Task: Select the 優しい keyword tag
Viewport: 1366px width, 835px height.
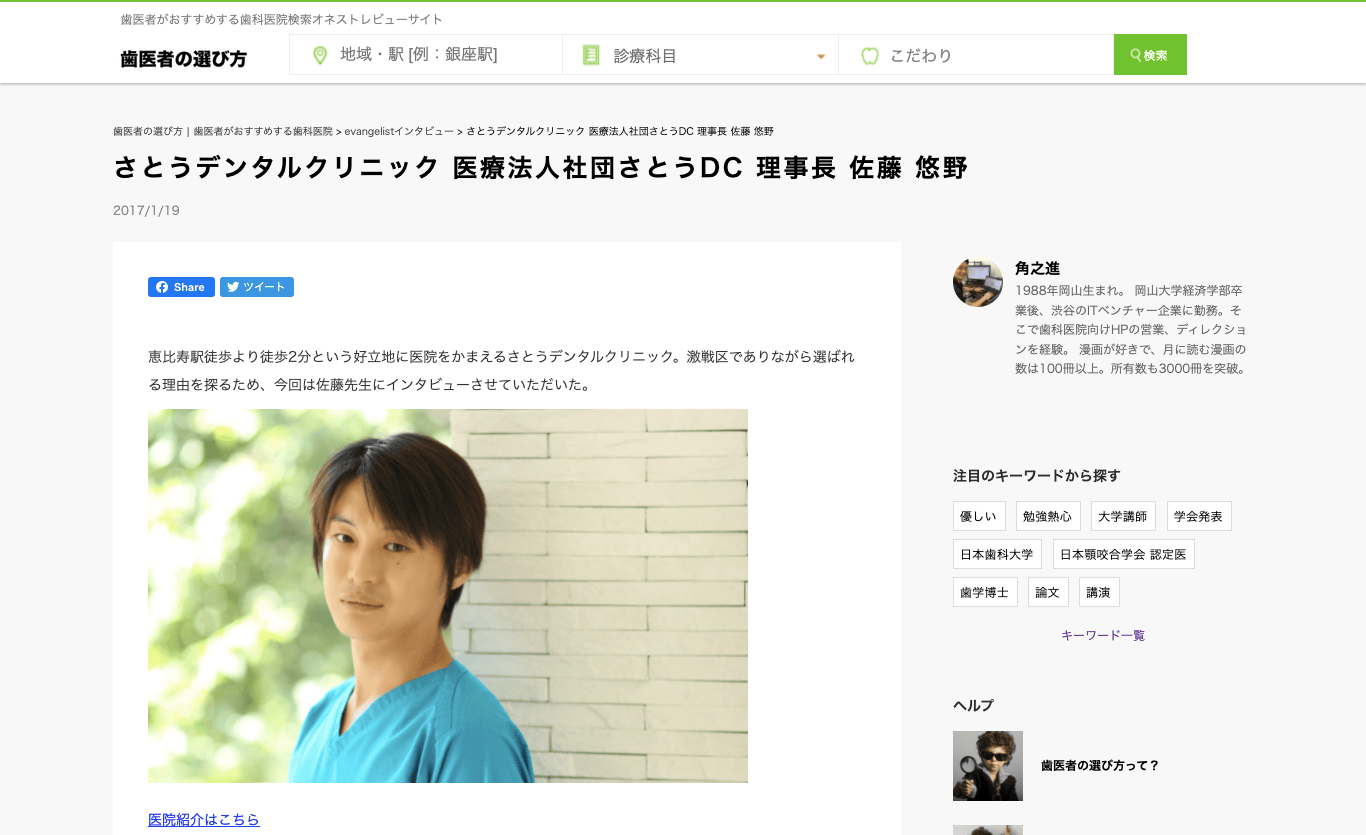Action: (979, 516)
